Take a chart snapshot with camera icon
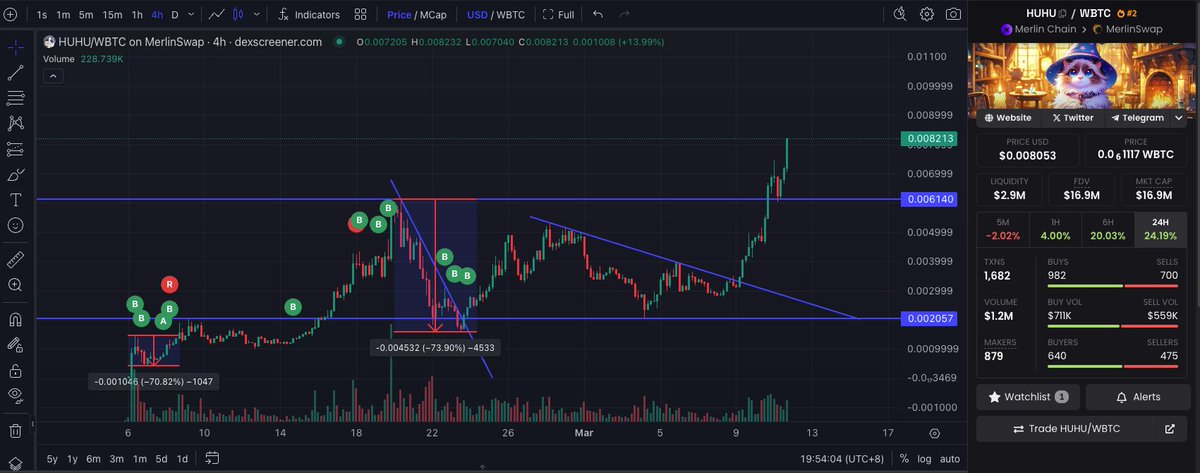The width and height of the screenshot is (1200, 473). (x=953, y=14)
